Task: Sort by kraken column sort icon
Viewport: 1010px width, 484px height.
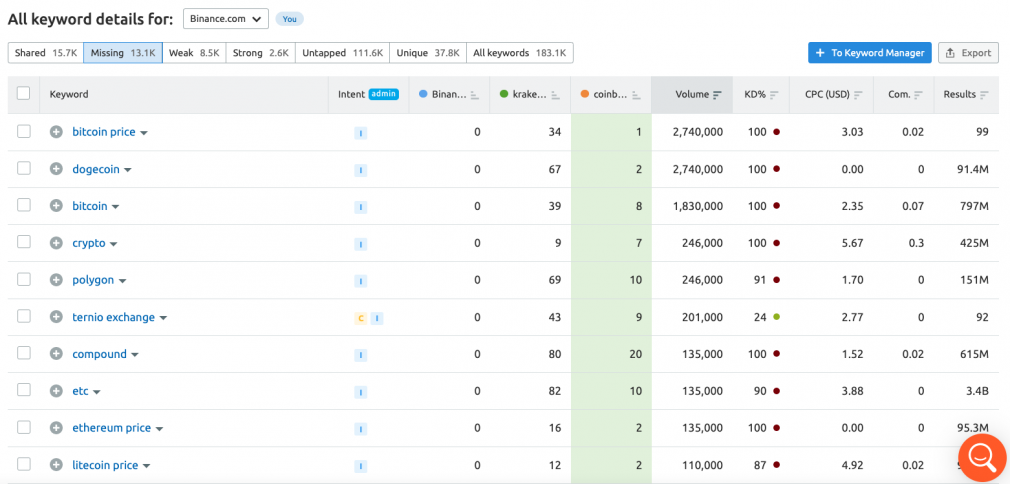Action: click(556, 95)
